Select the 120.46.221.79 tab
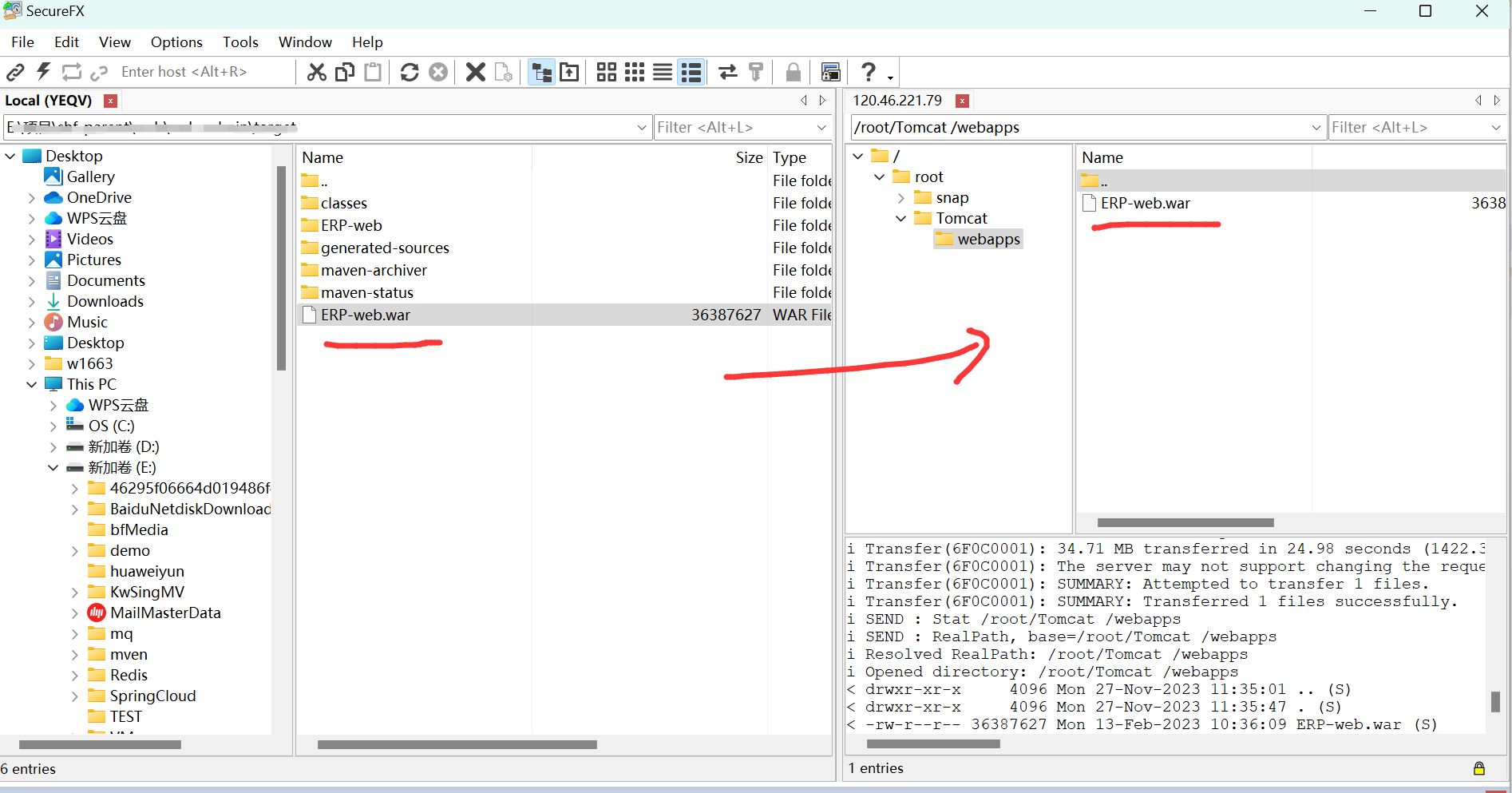This screenshot has width=1512, height=793. (x=897, y=101)
